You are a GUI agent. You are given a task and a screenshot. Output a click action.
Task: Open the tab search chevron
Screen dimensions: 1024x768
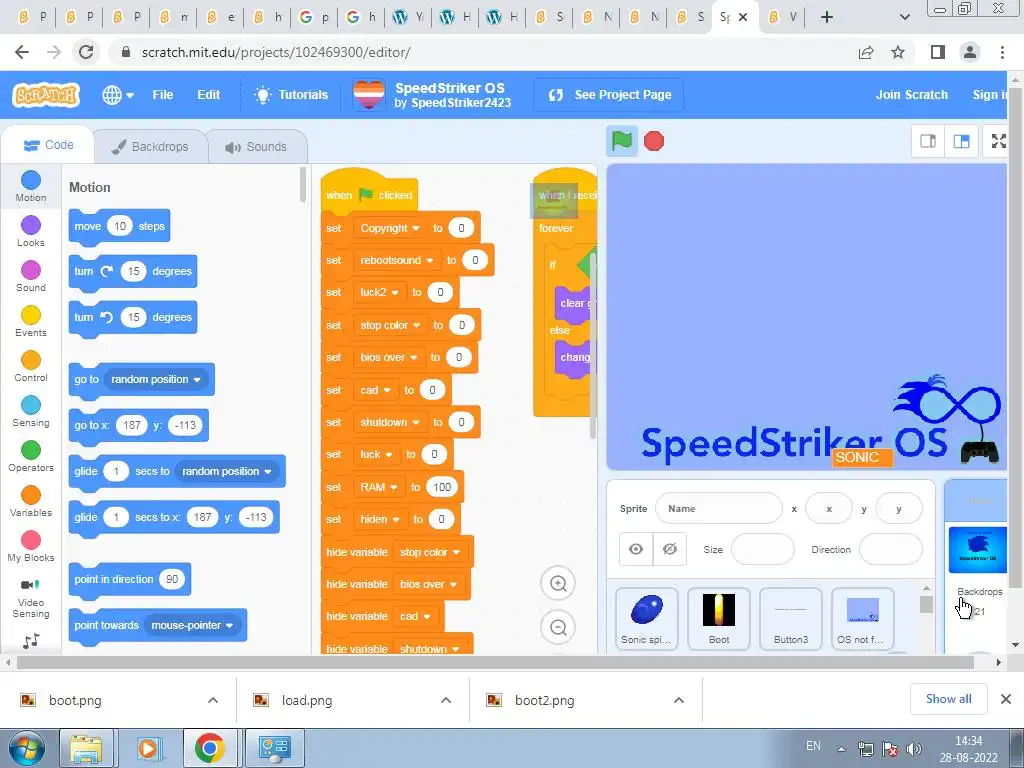pyautogui.click(x=904, y=17)
